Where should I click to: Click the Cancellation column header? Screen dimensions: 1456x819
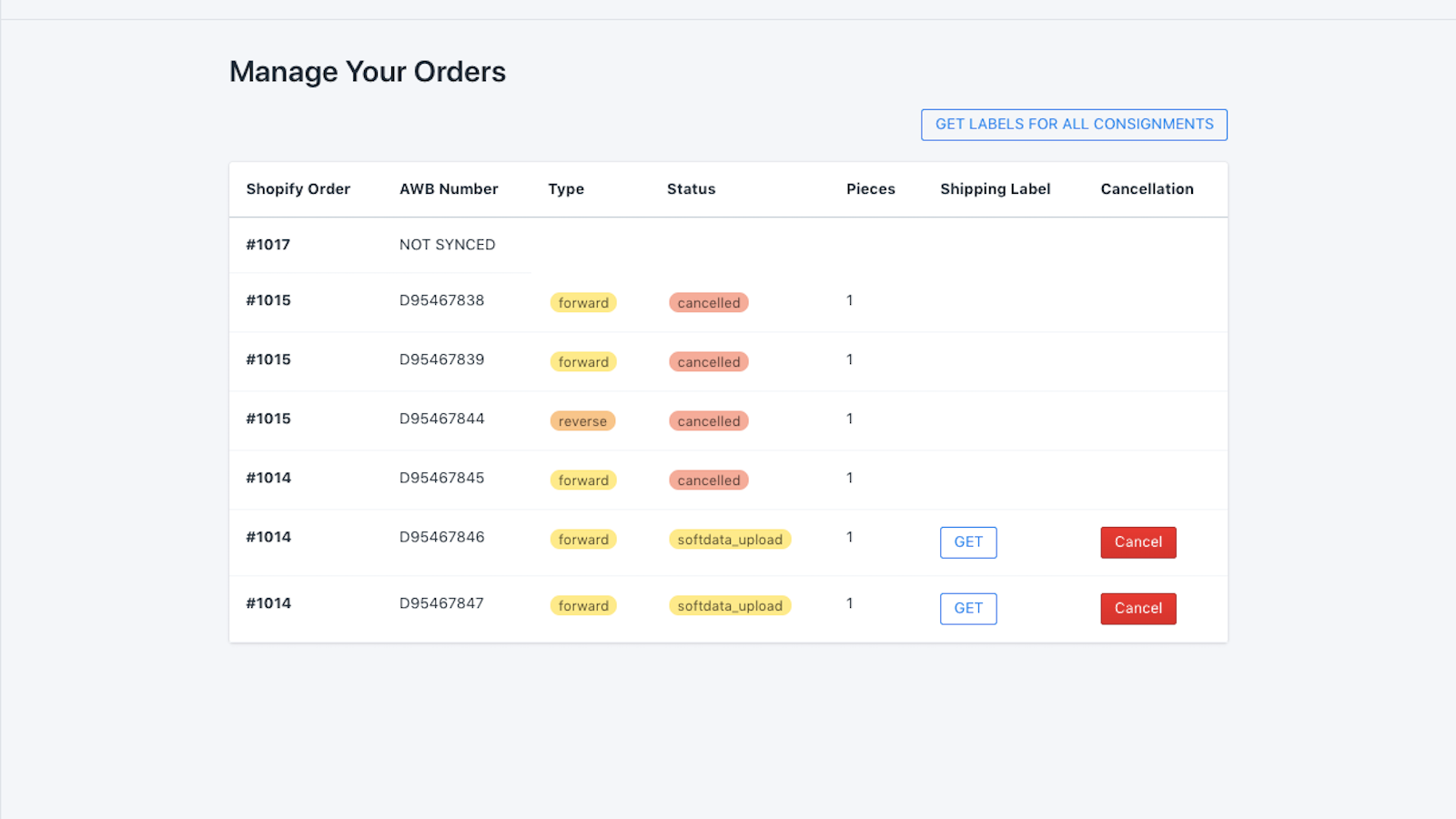click(x=1147, y=189)
